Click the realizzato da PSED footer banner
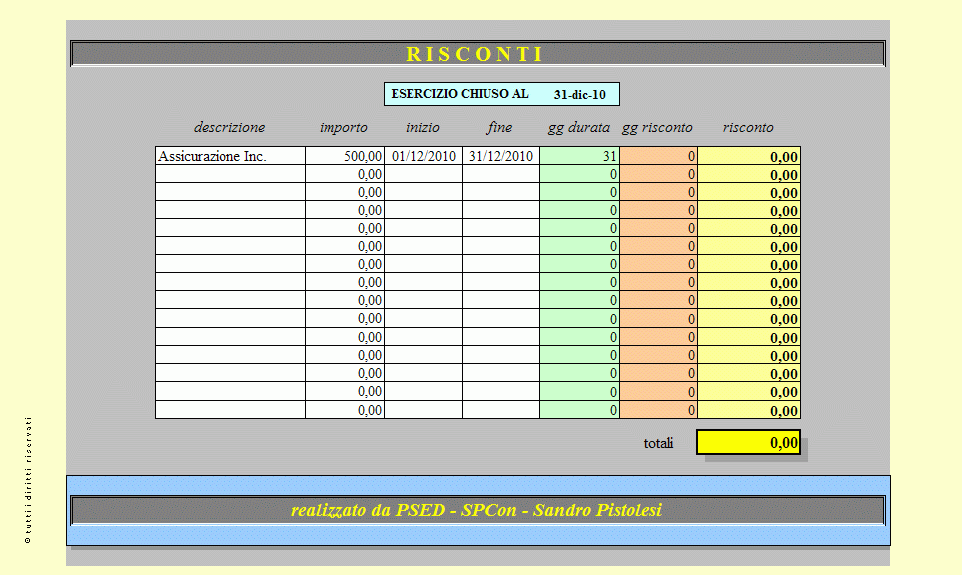 (477, 510)
